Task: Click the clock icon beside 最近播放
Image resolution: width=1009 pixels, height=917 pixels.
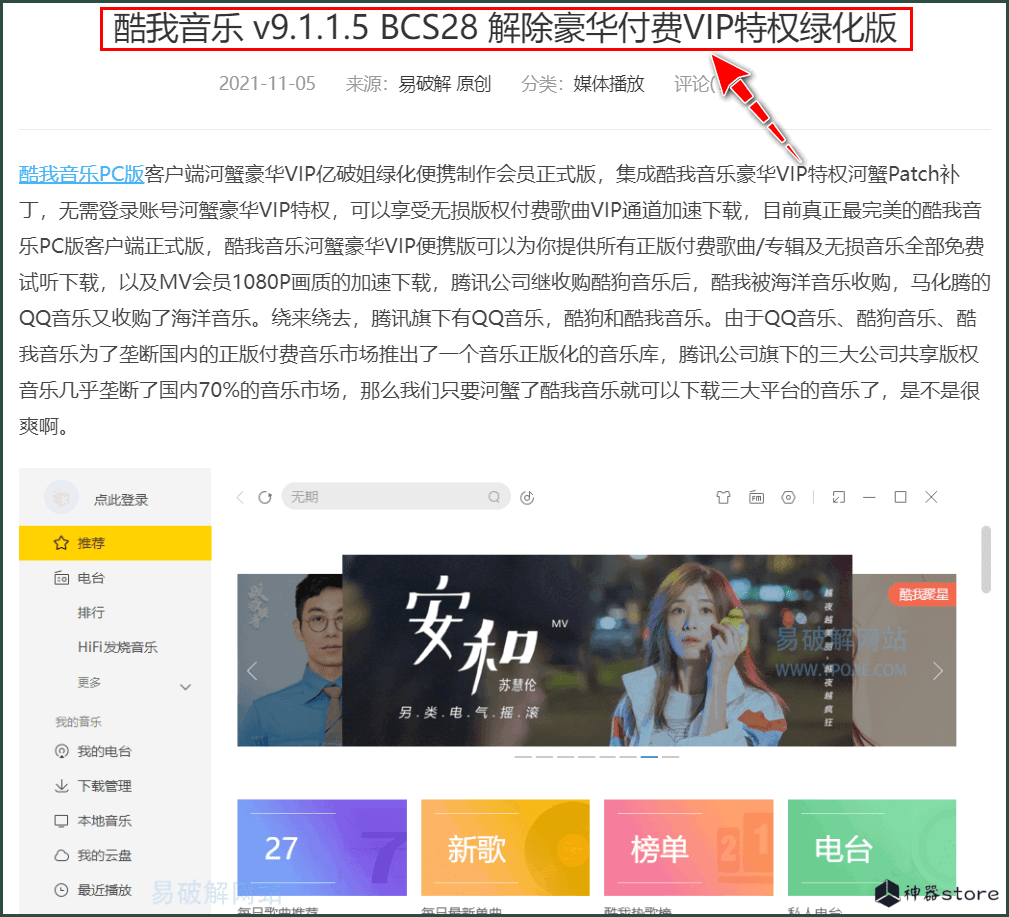Action: pyautogui.click(x=61, y=891)
